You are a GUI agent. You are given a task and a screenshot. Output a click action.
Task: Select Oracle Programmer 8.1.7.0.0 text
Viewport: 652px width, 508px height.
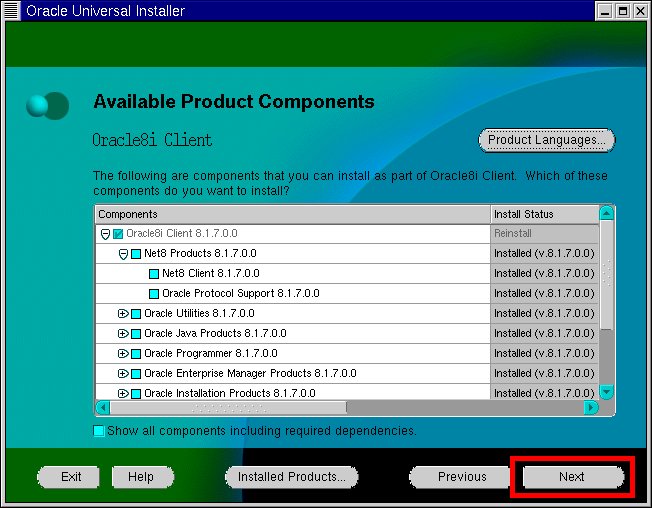tap(210, 353)
